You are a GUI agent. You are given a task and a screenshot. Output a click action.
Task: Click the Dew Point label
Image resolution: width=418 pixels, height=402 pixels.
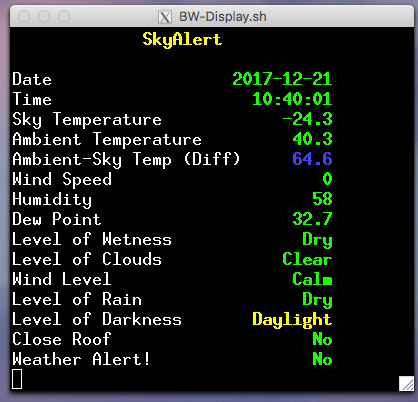(x=57, y=219)
